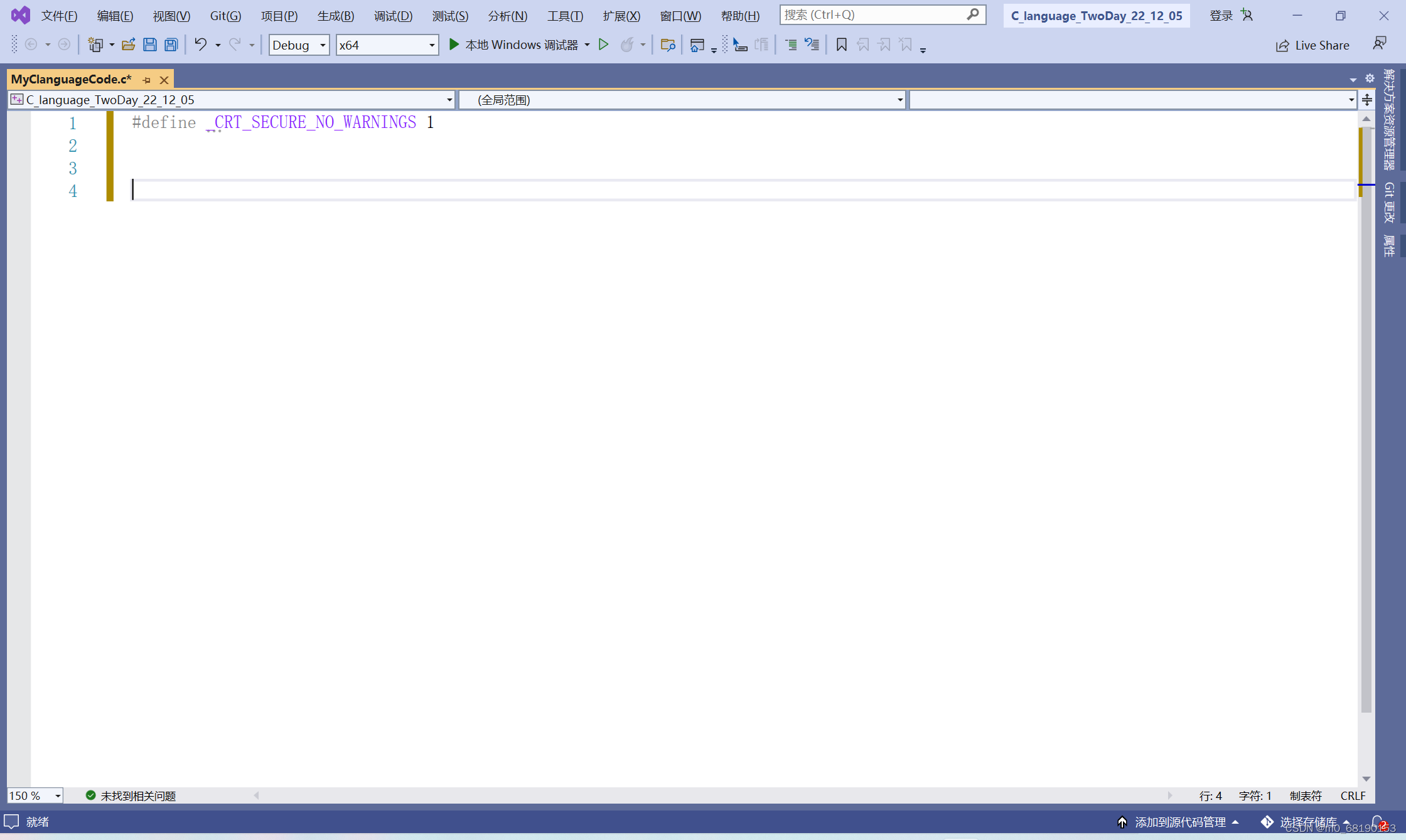Navigate forward with the forward arrow
The height and width of the screenshot is (840, 1406).
click(x=64, y=45)
